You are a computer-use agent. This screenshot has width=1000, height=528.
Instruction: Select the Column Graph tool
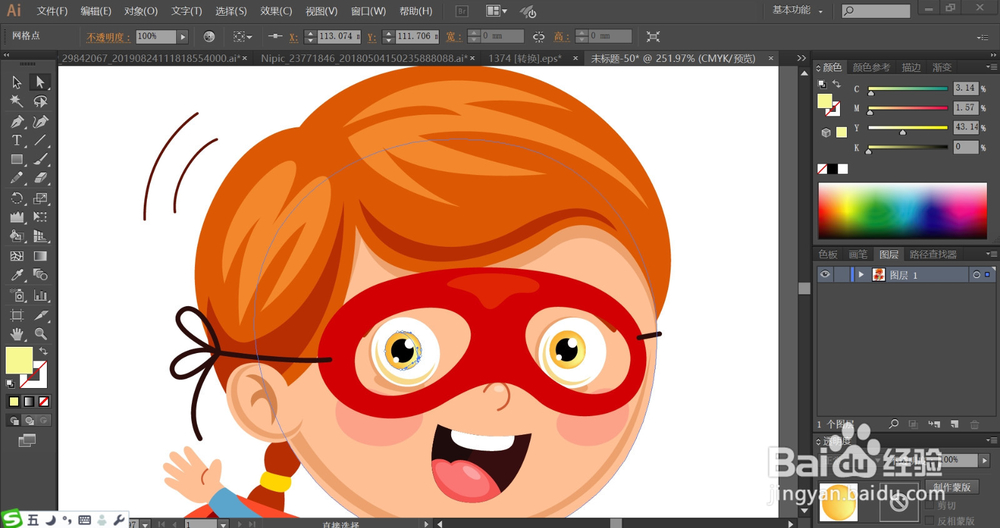(x=40, y=295)
